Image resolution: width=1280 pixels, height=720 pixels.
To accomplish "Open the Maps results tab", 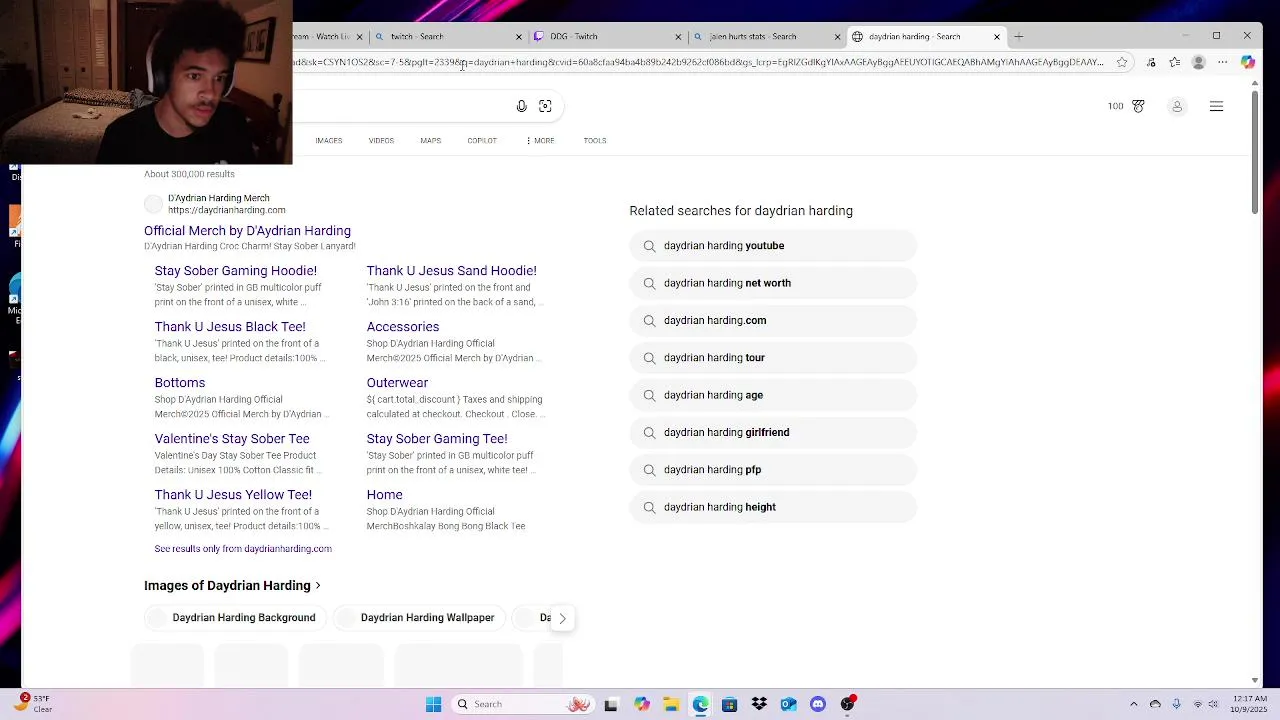I will (x=430, y=141).
